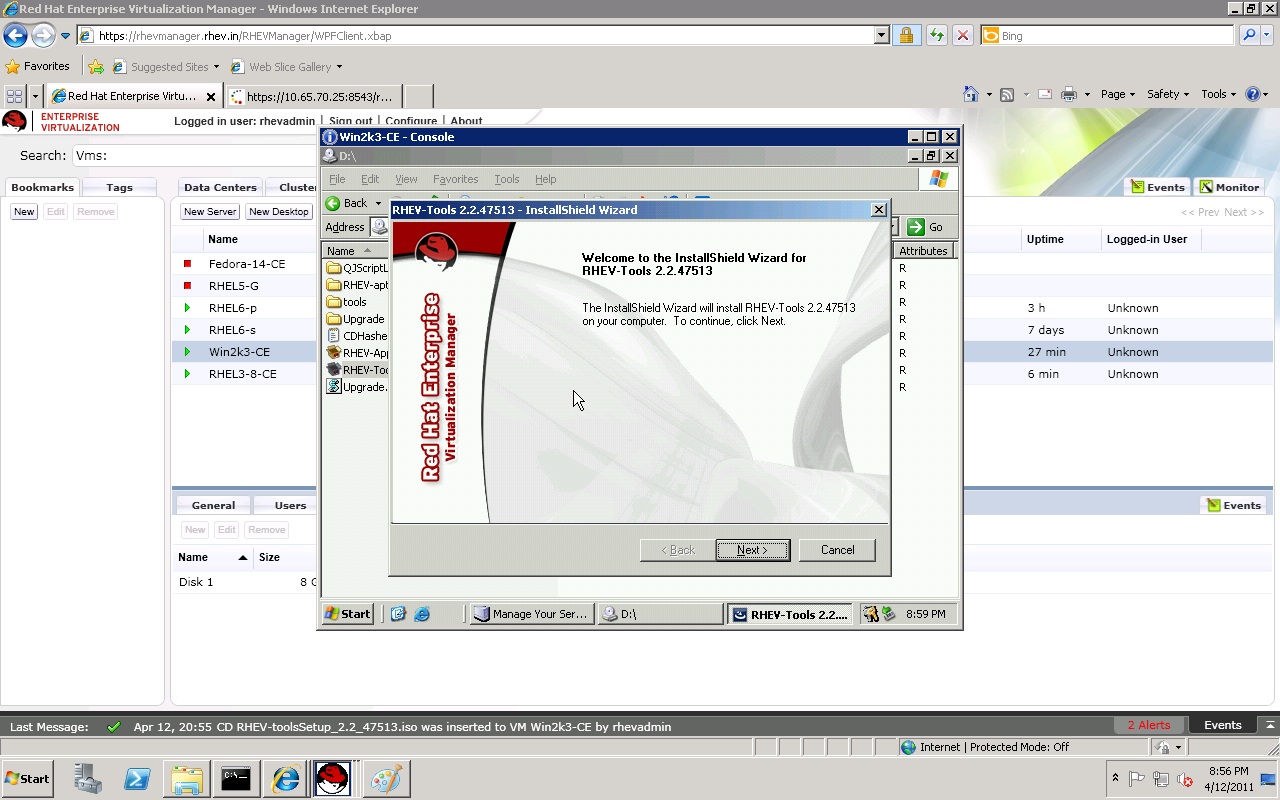The width and height of the screenshot is (1280, 800).
Task: Click the Monitor button in RHEV Manager
Action: tap(1229, 187)
